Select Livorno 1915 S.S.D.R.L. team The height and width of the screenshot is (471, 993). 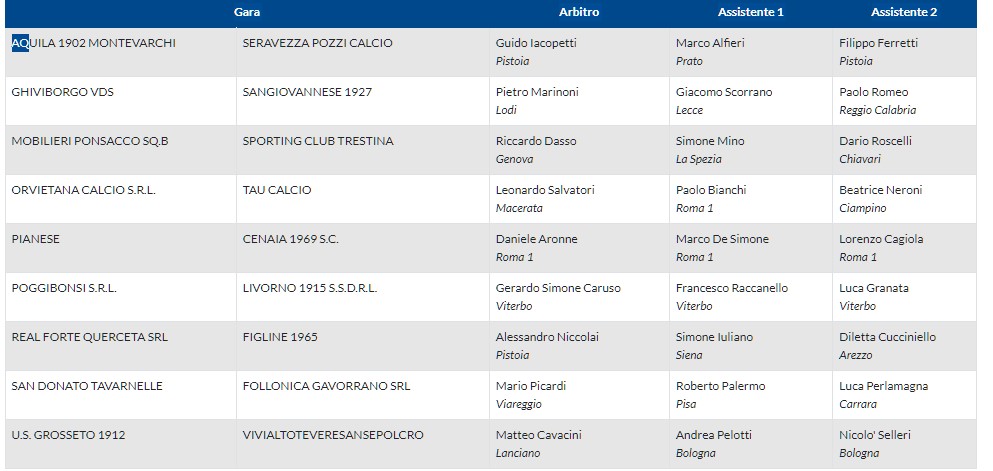point(309,288)
